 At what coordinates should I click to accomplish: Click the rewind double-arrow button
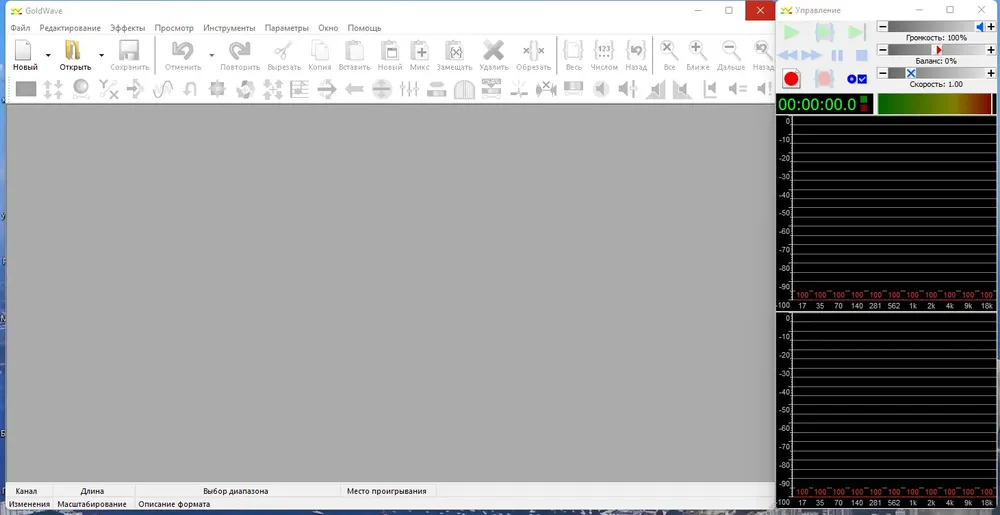(x=788, y=55)
